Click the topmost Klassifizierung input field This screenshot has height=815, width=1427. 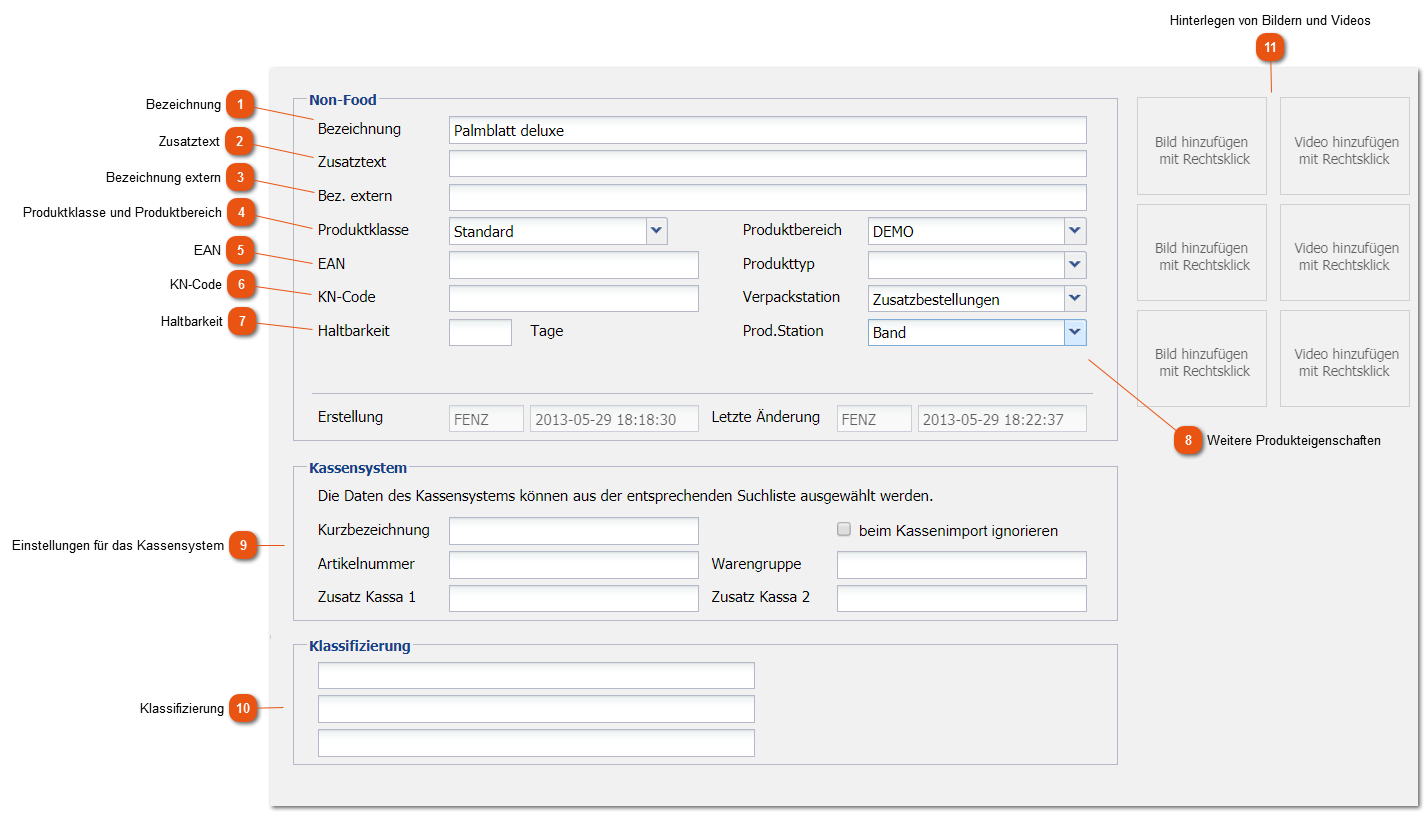tap(536, 675)
